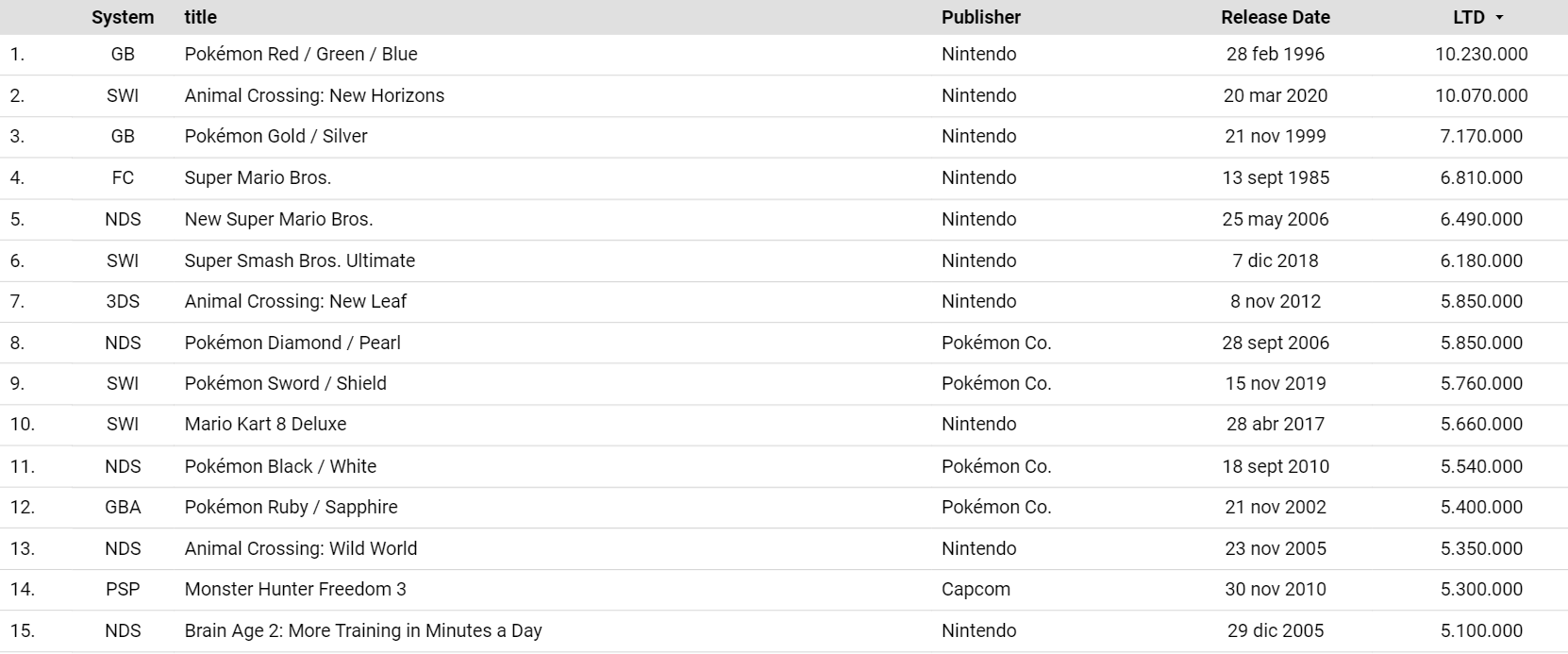The image size is (1568, 654).
Task: Click row number 15.
Action: pos(22,630)
